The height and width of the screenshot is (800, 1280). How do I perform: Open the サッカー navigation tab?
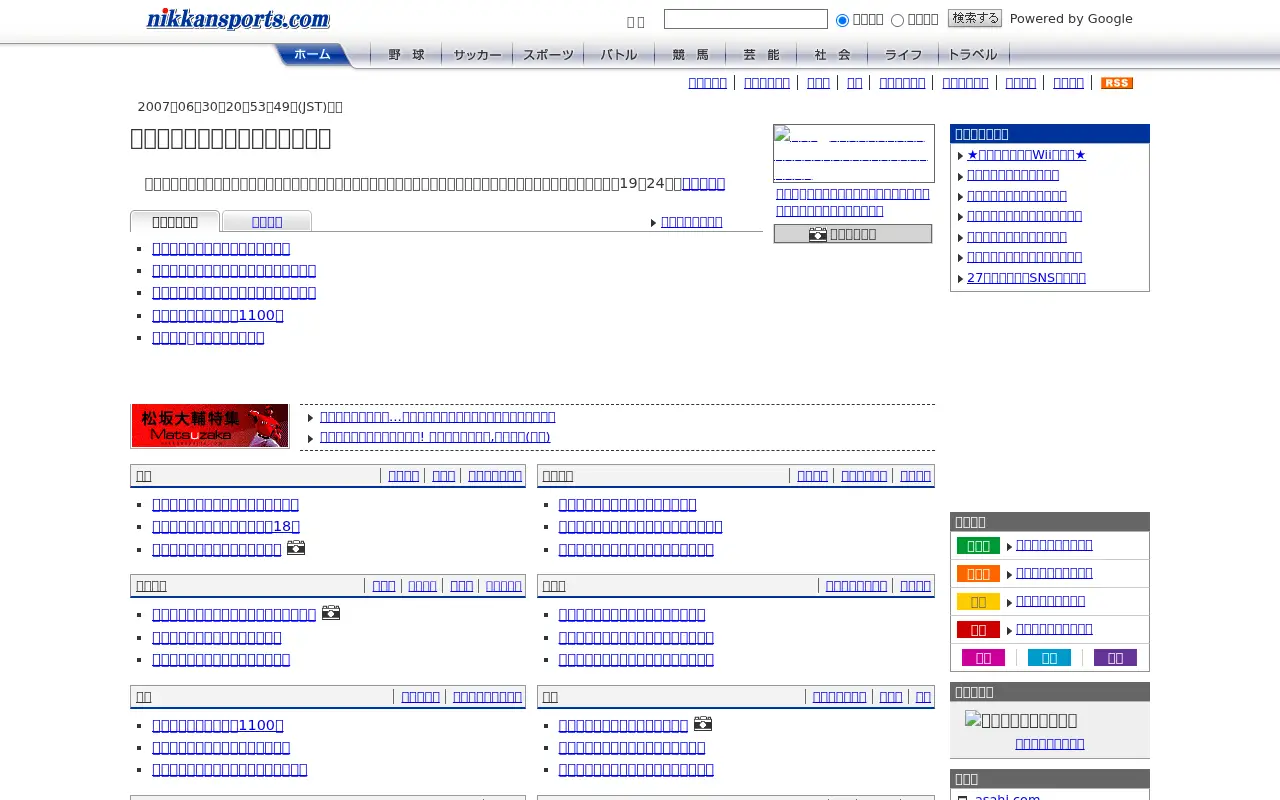click(x=477, y=55)
